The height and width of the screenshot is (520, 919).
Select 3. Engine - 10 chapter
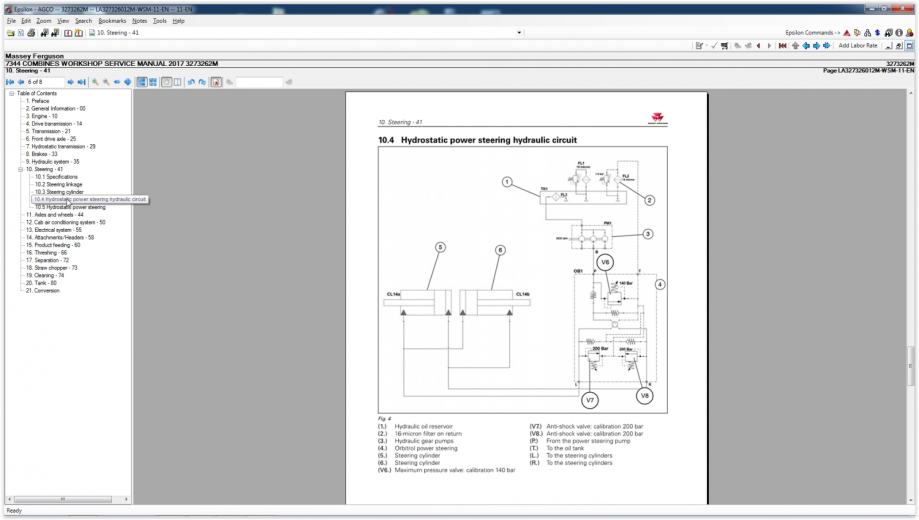[41, 116]
